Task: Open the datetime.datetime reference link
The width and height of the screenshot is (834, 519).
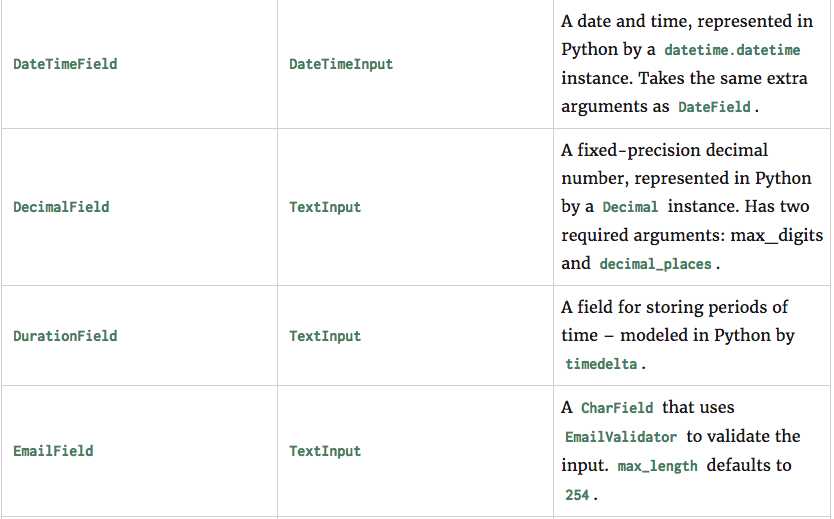Action: [732, 50]
